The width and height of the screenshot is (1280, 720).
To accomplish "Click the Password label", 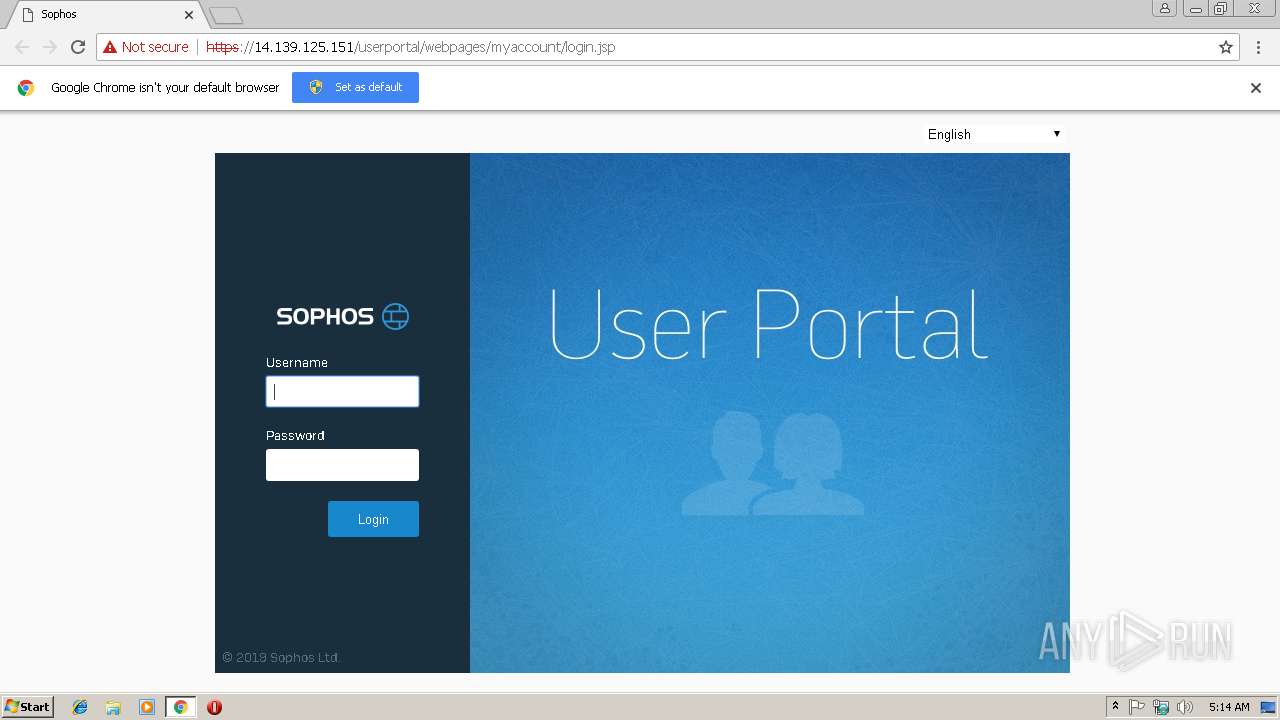I will coord(295,436).
